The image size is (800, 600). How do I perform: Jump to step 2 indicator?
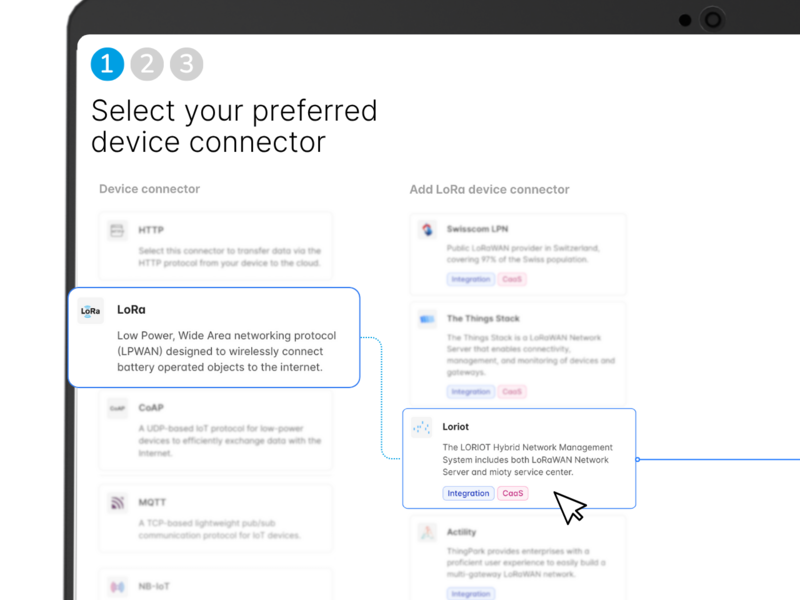pos(147,64)
